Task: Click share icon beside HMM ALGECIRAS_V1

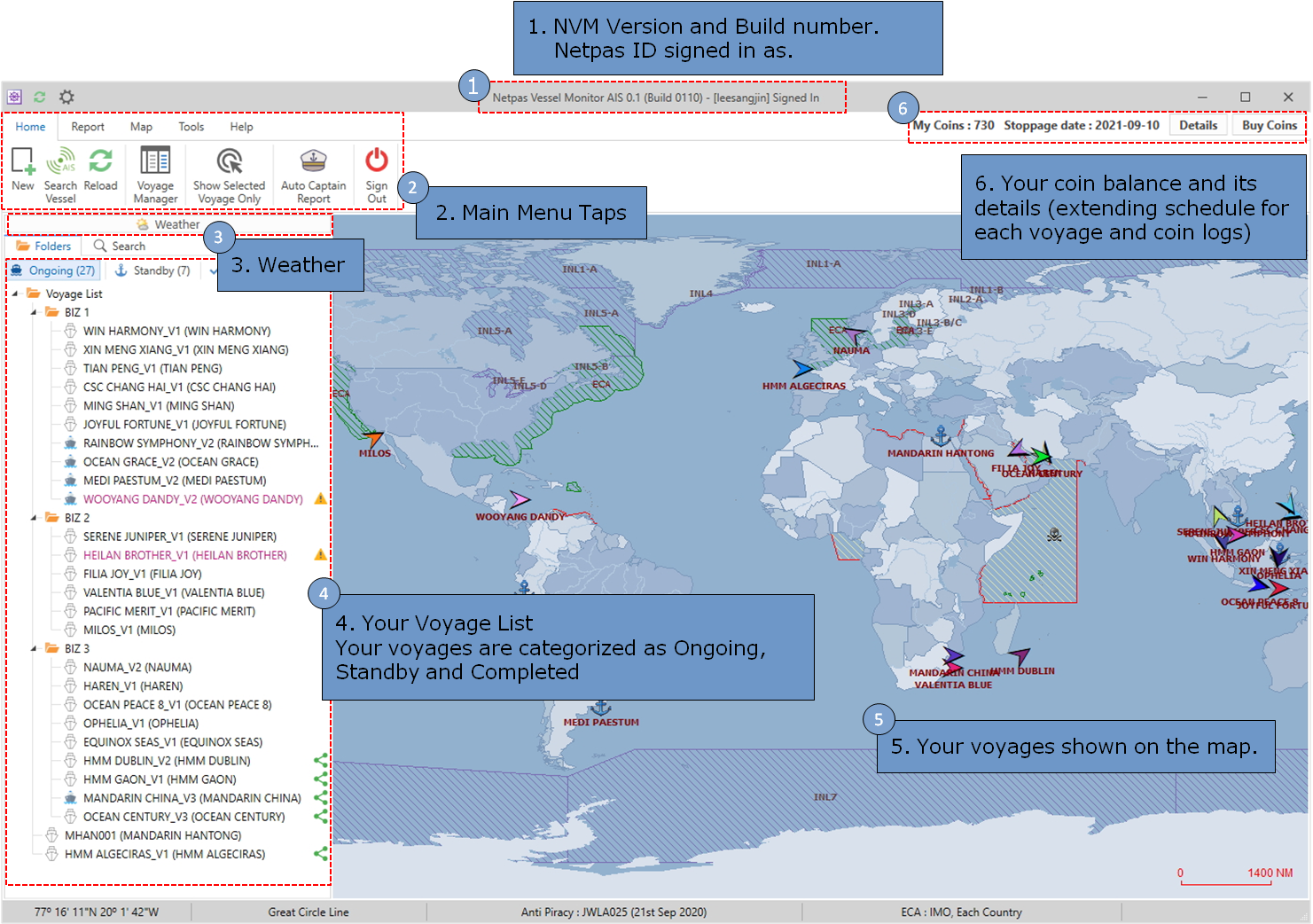Action: pos(321,853)
